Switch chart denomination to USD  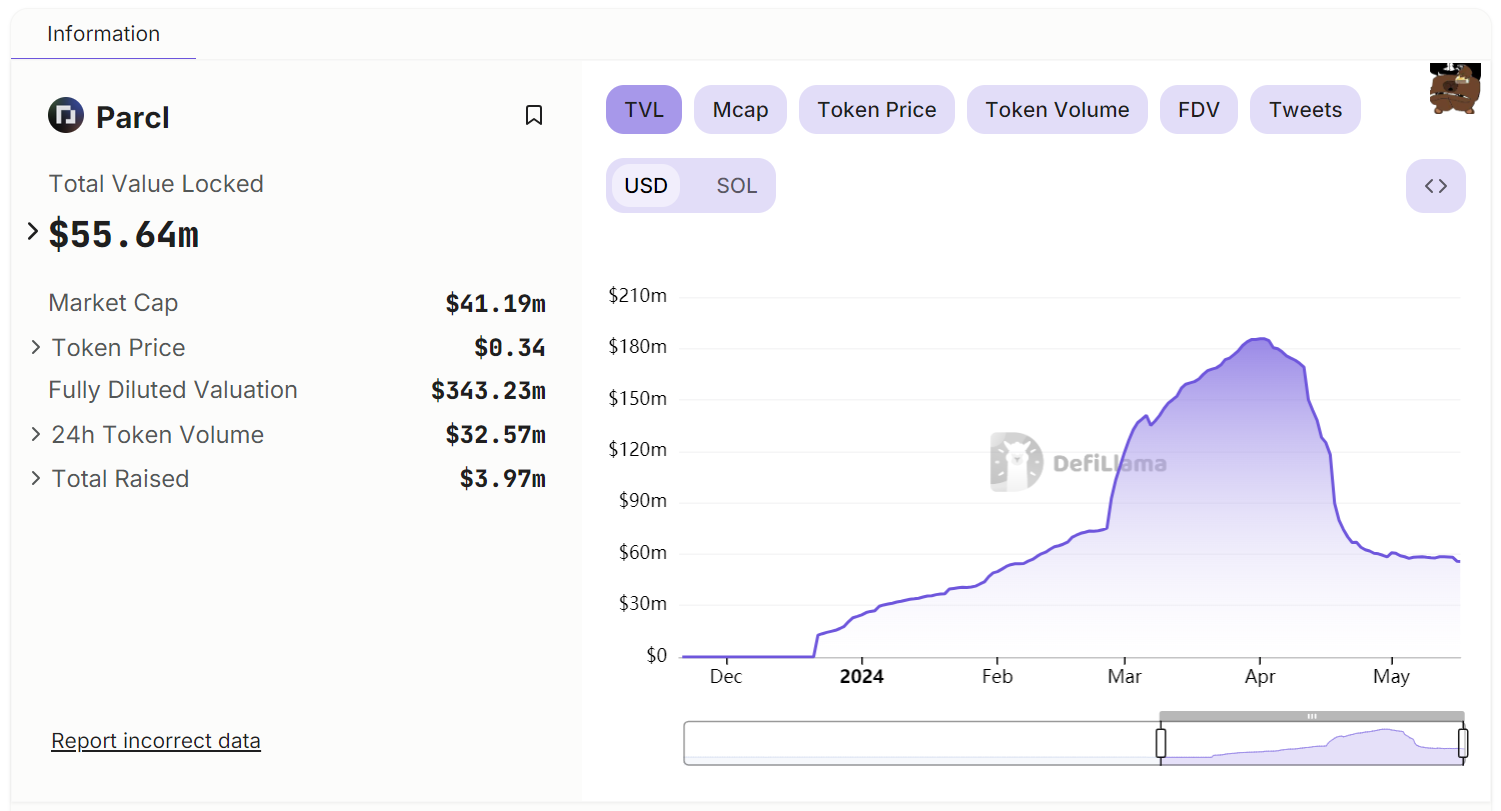(646, 186)
